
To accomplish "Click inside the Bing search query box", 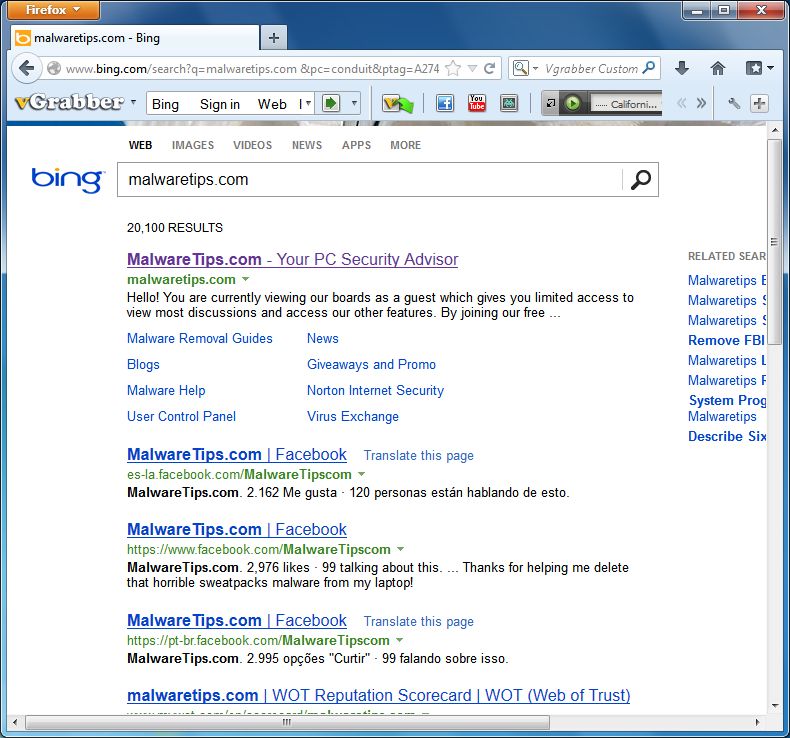I will coord(370,179).
